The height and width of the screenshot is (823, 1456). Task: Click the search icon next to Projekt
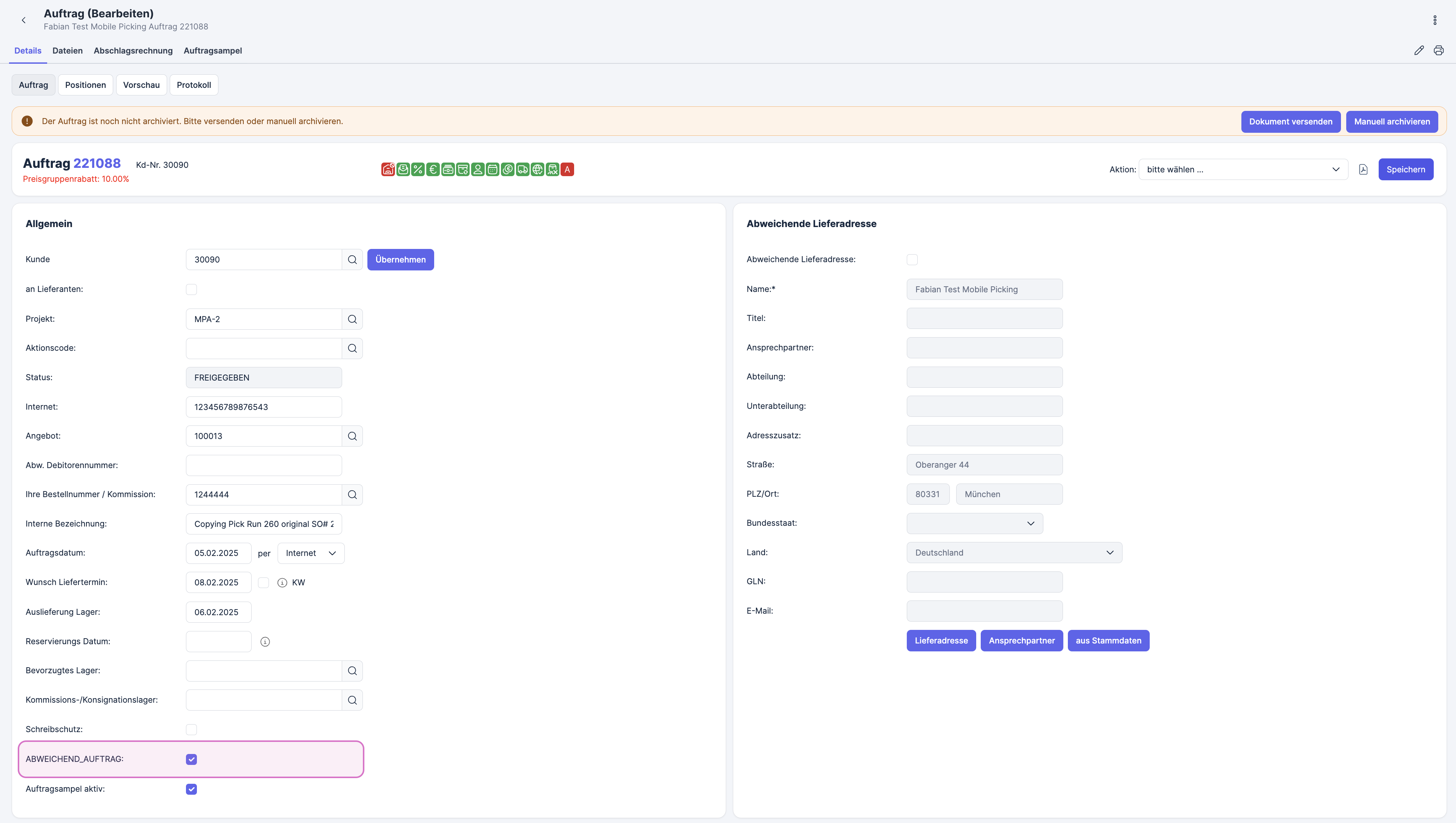click(352, 319)
